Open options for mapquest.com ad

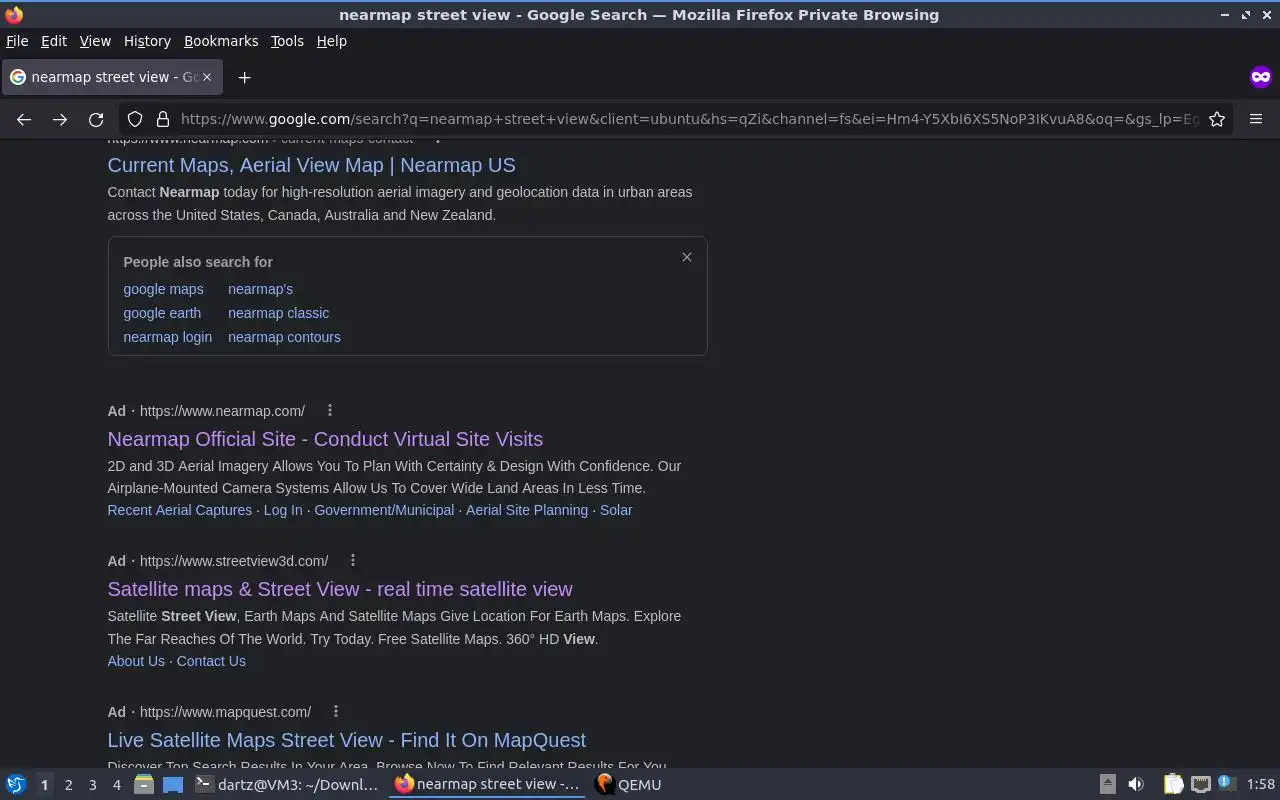pyautogui.click(x=335, y=711)
